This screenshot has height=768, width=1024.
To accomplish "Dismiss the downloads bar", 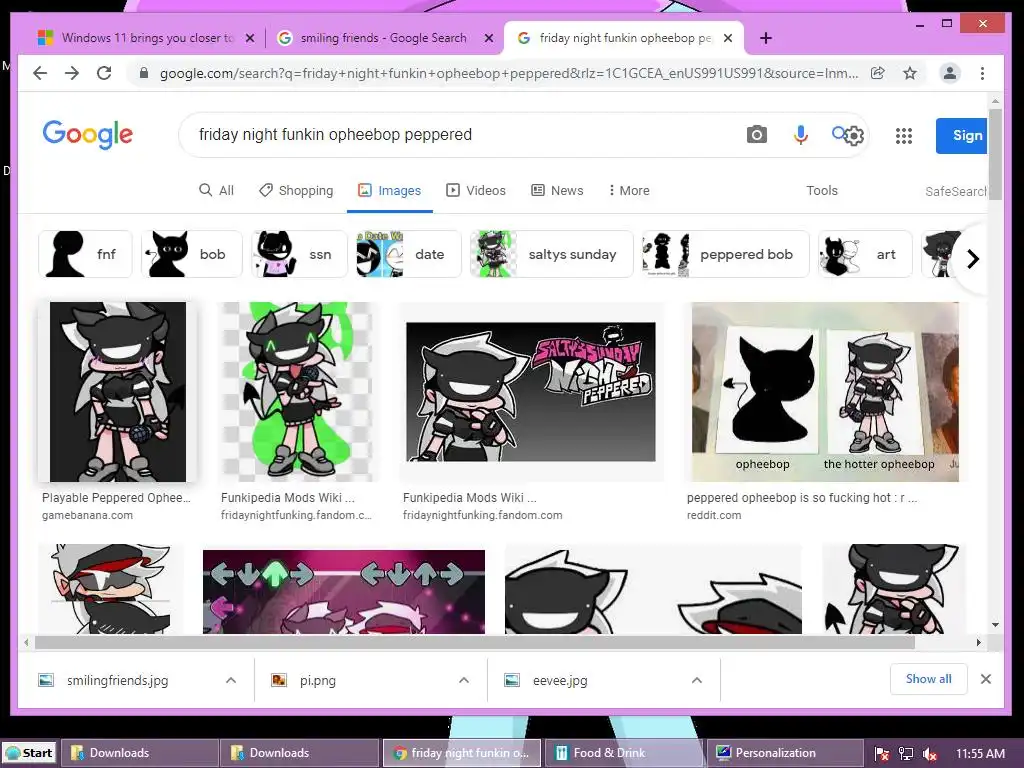I will pos(986,679).
